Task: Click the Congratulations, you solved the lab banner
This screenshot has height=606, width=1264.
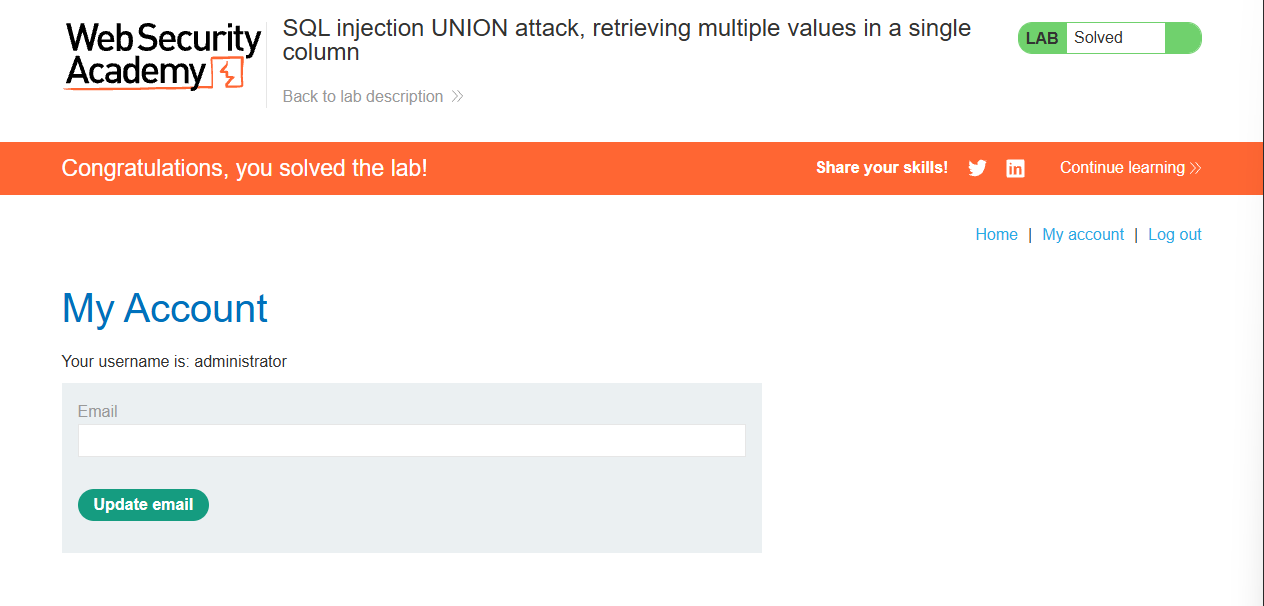Action: [x=244, y=168]
